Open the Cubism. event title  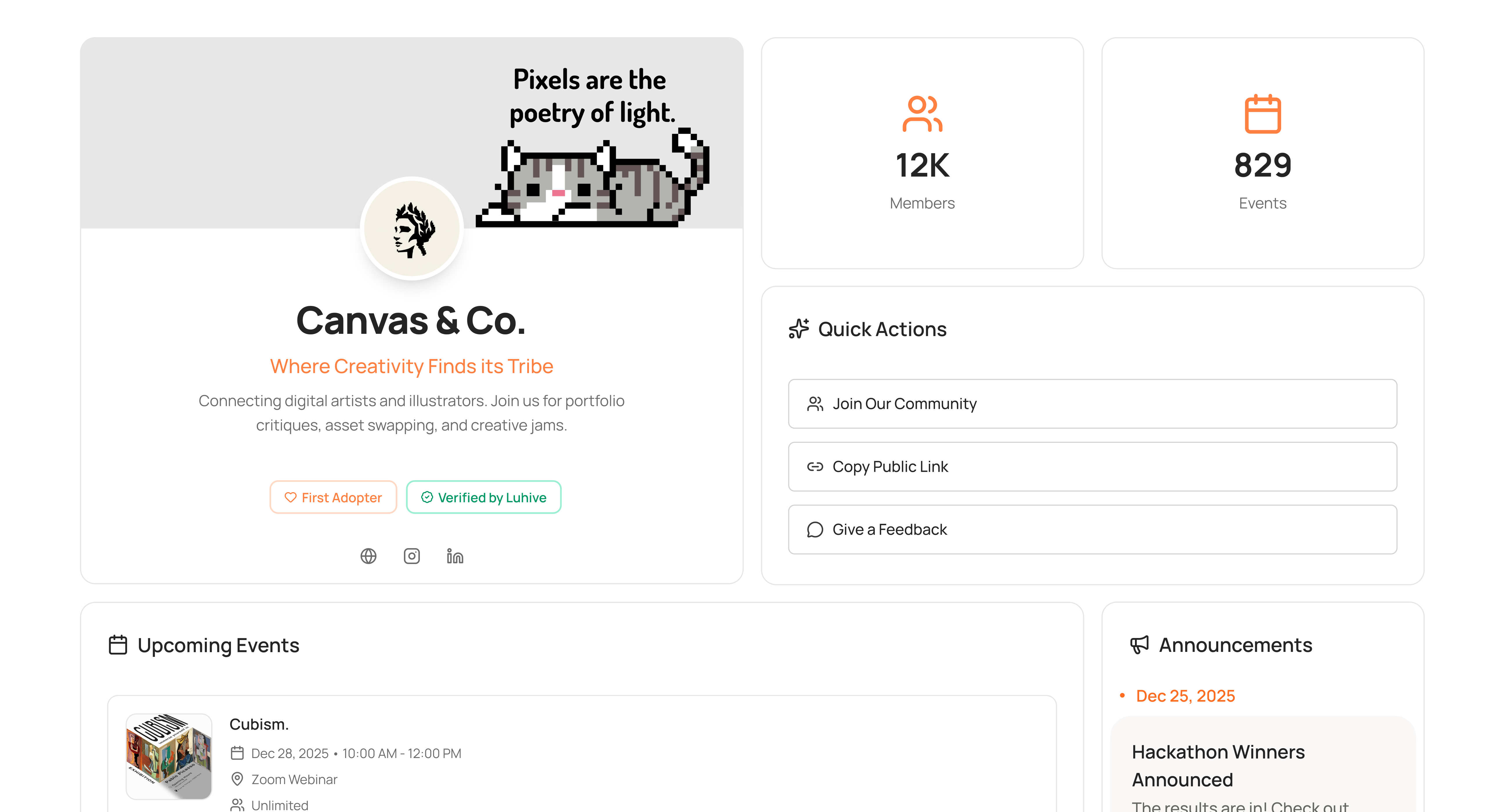pos(259,724)
